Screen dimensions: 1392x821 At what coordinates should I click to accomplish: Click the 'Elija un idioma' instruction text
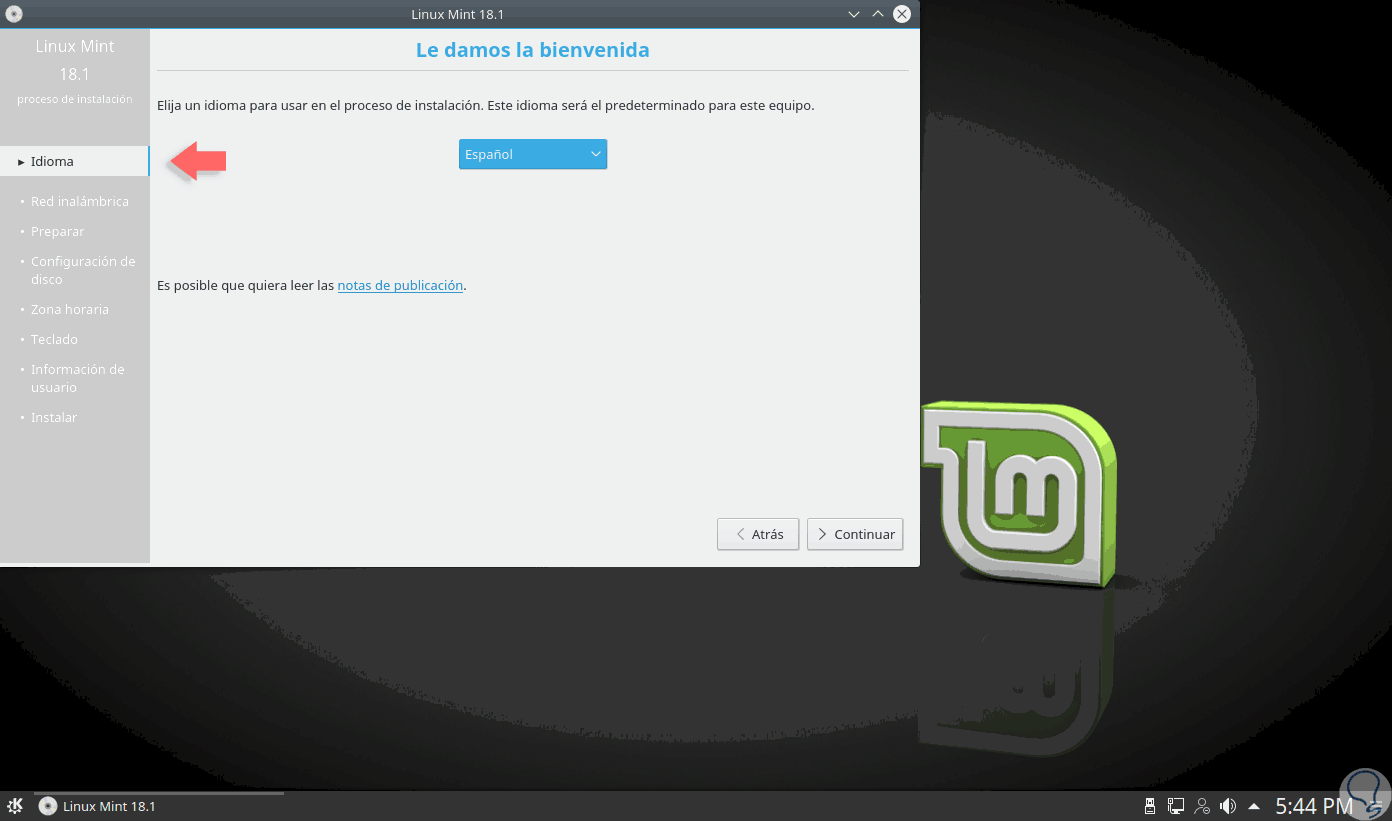pyautogui.click(x=486, y=105)
